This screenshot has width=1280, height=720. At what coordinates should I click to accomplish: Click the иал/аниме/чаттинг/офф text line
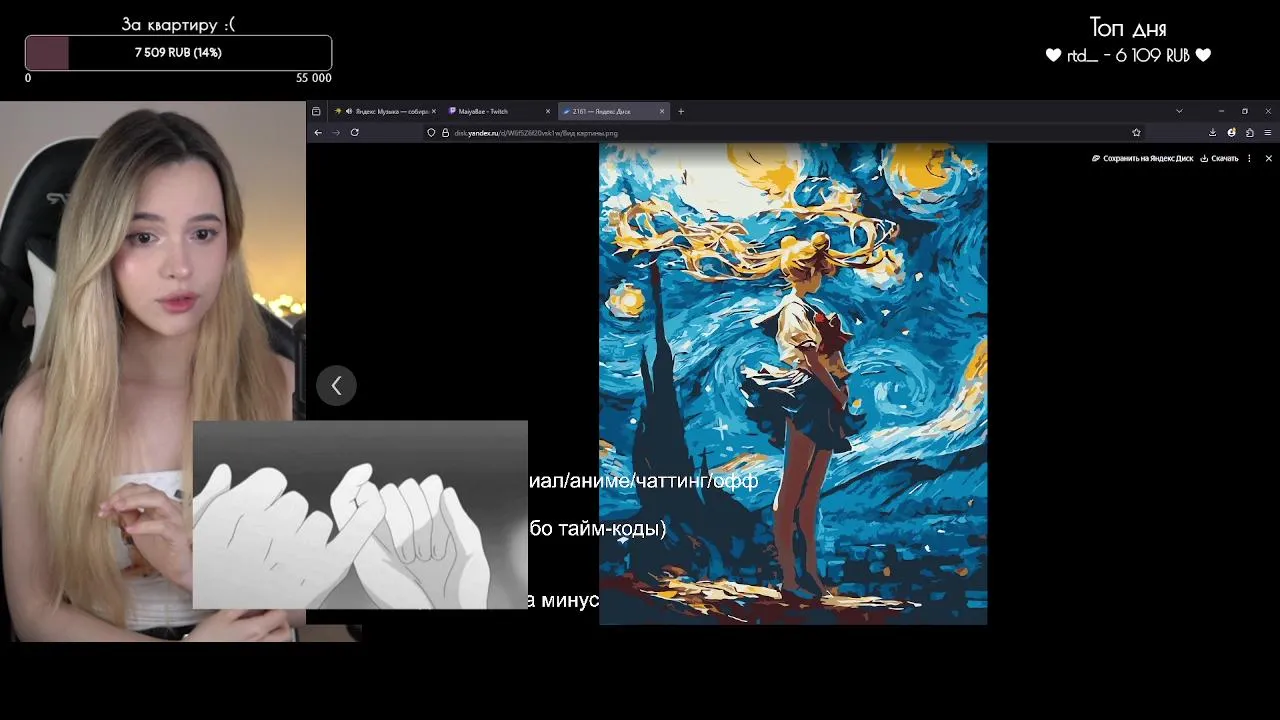coord(643,481)
